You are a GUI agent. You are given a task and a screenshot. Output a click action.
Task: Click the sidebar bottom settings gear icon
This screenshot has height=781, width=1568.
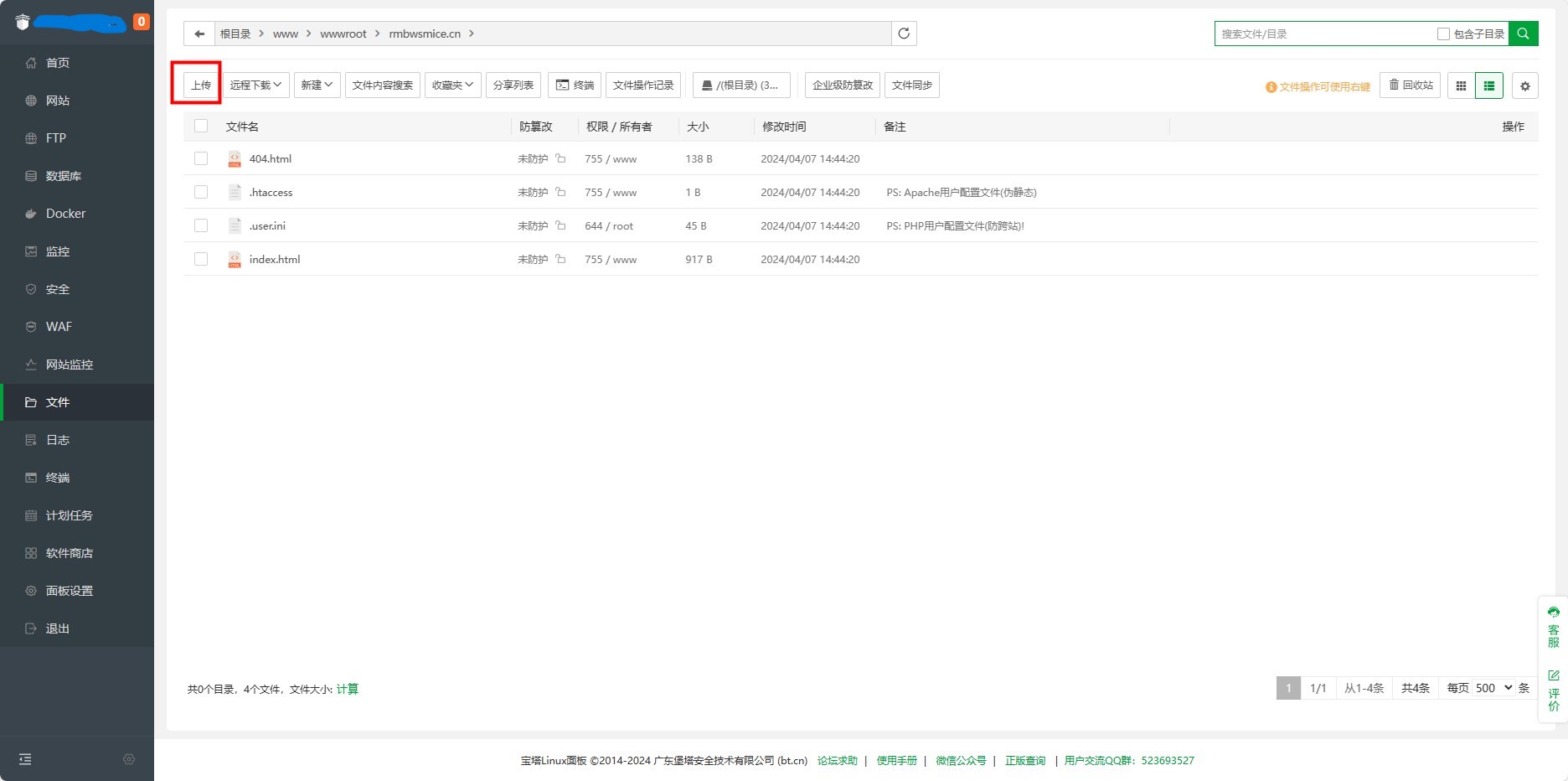[129, 759]
